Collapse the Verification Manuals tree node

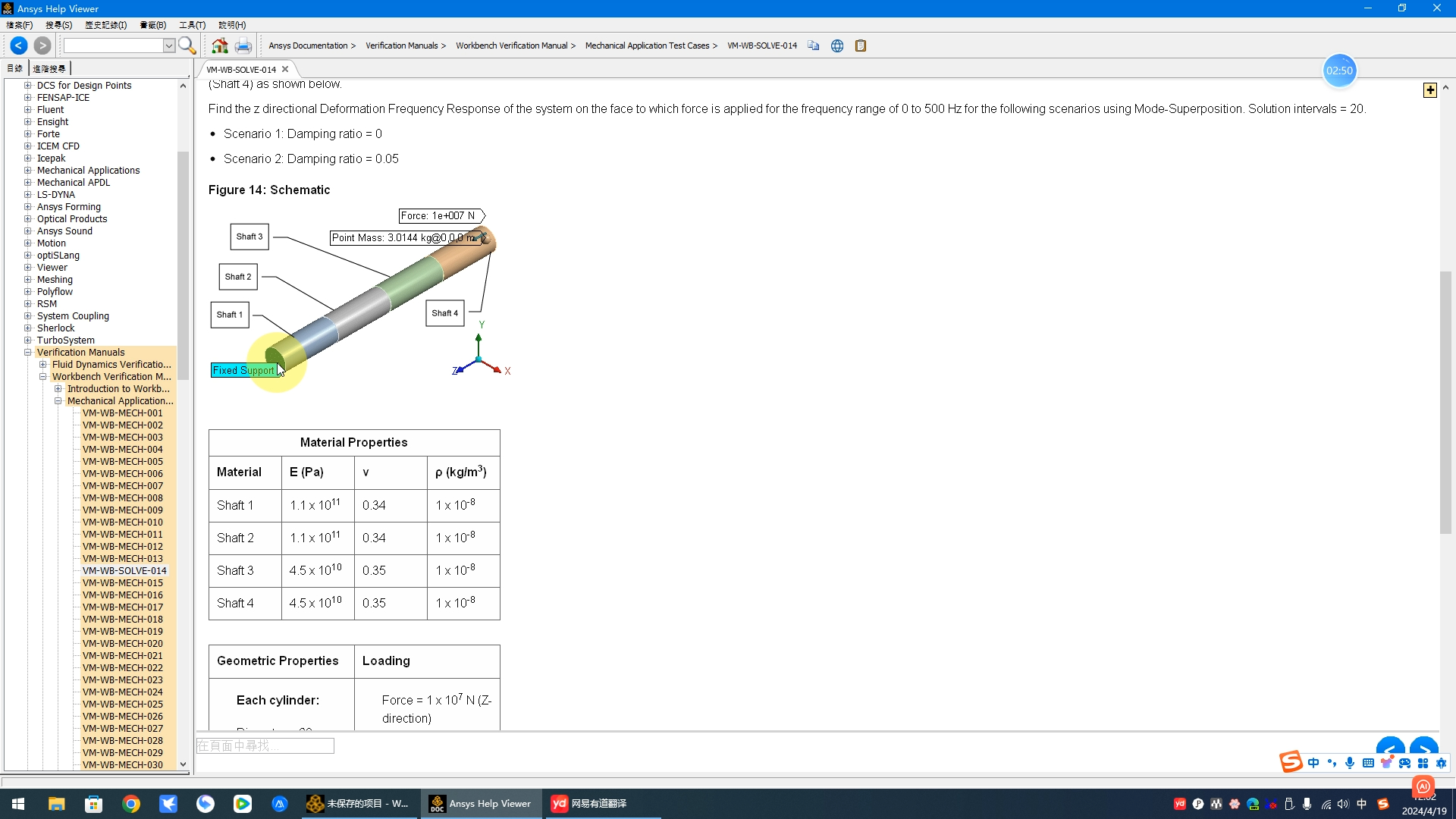click(x=28, y=353)
